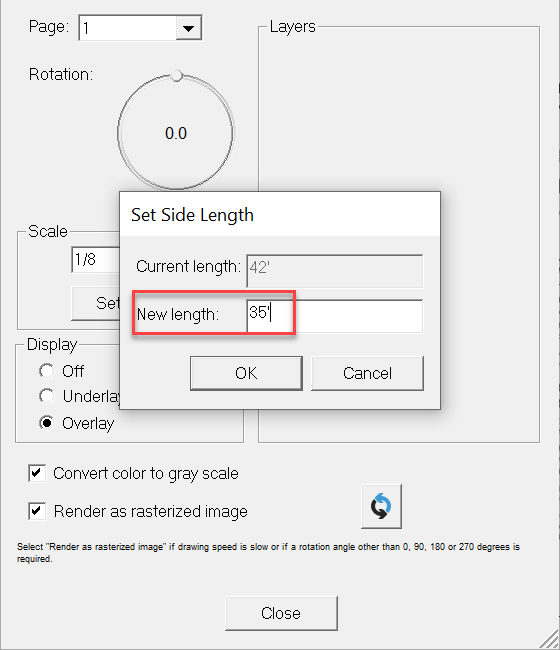Click the New length input field
The image size is (560, 650).
pos(335,316)
